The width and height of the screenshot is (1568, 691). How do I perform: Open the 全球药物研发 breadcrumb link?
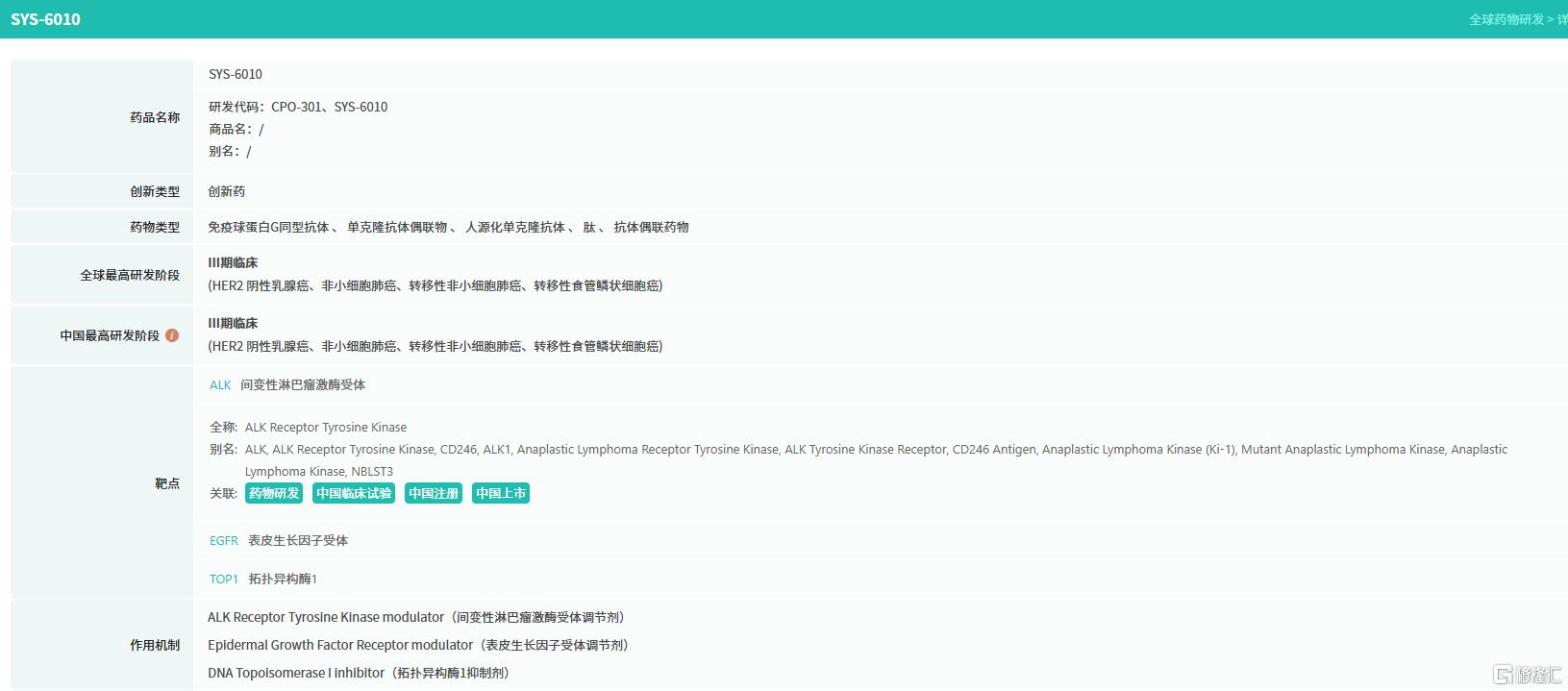click(1506, 19)
